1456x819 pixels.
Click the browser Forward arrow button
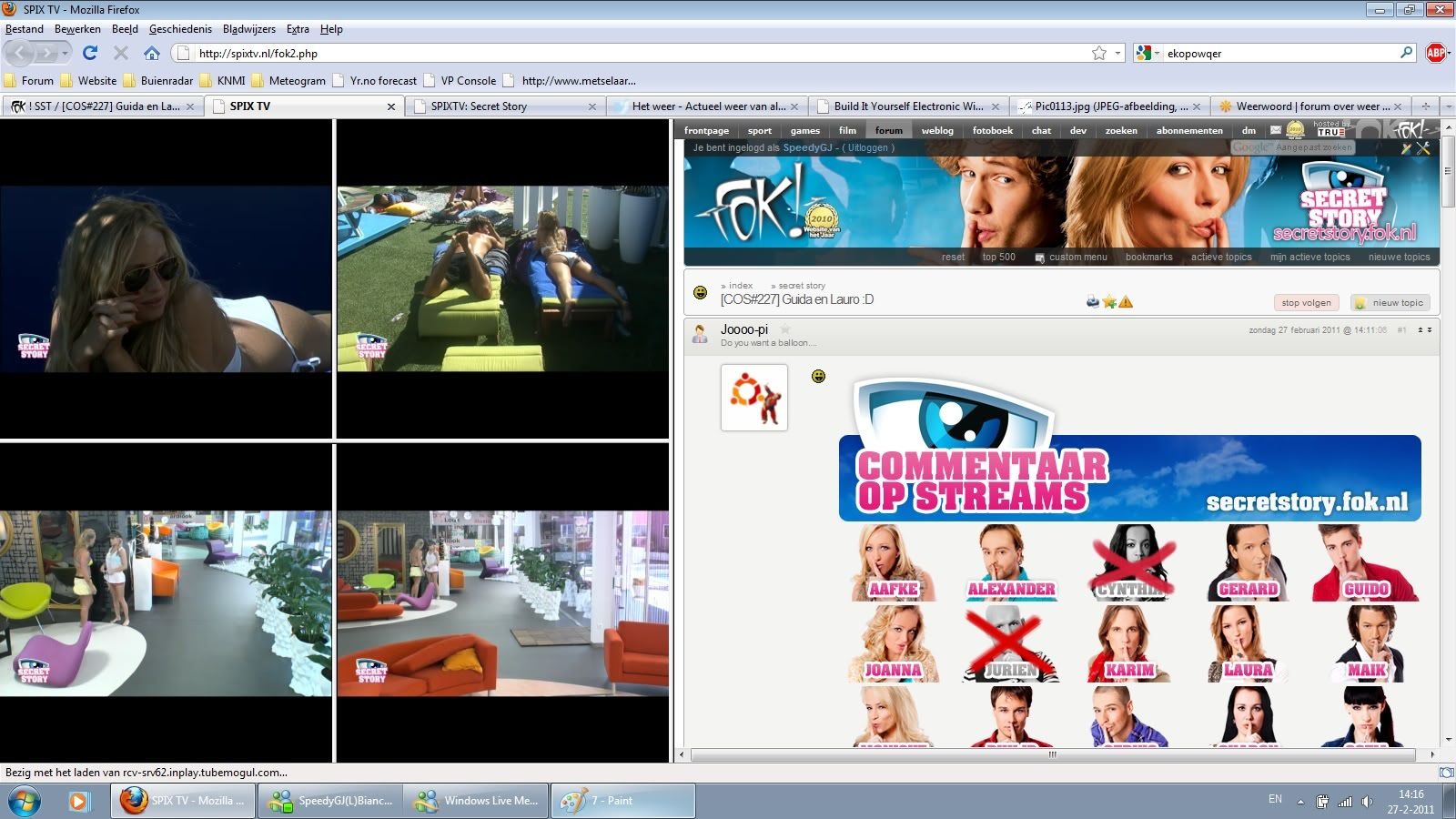(46, 53)
